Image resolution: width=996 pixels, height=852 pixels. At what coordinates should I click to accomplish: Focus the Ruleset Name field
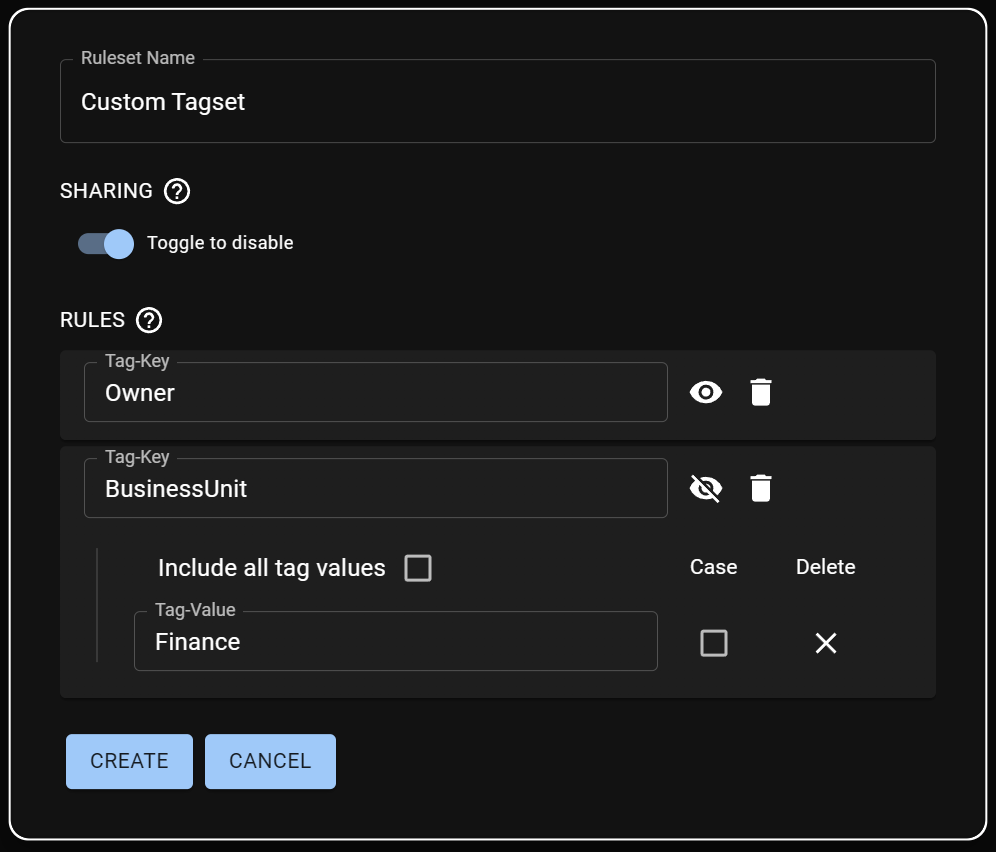[x=497, y=102]
